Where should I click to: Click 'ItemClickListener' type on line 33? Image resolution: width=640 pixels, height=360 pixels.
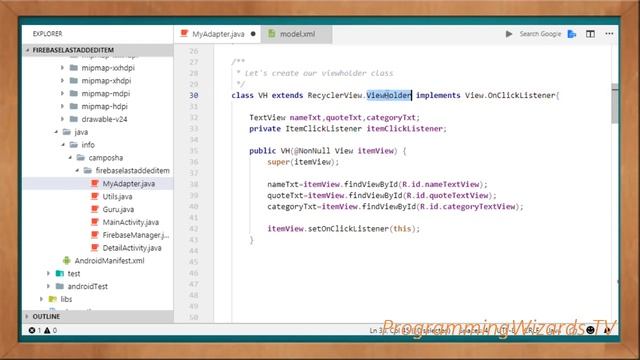(323, 129)
